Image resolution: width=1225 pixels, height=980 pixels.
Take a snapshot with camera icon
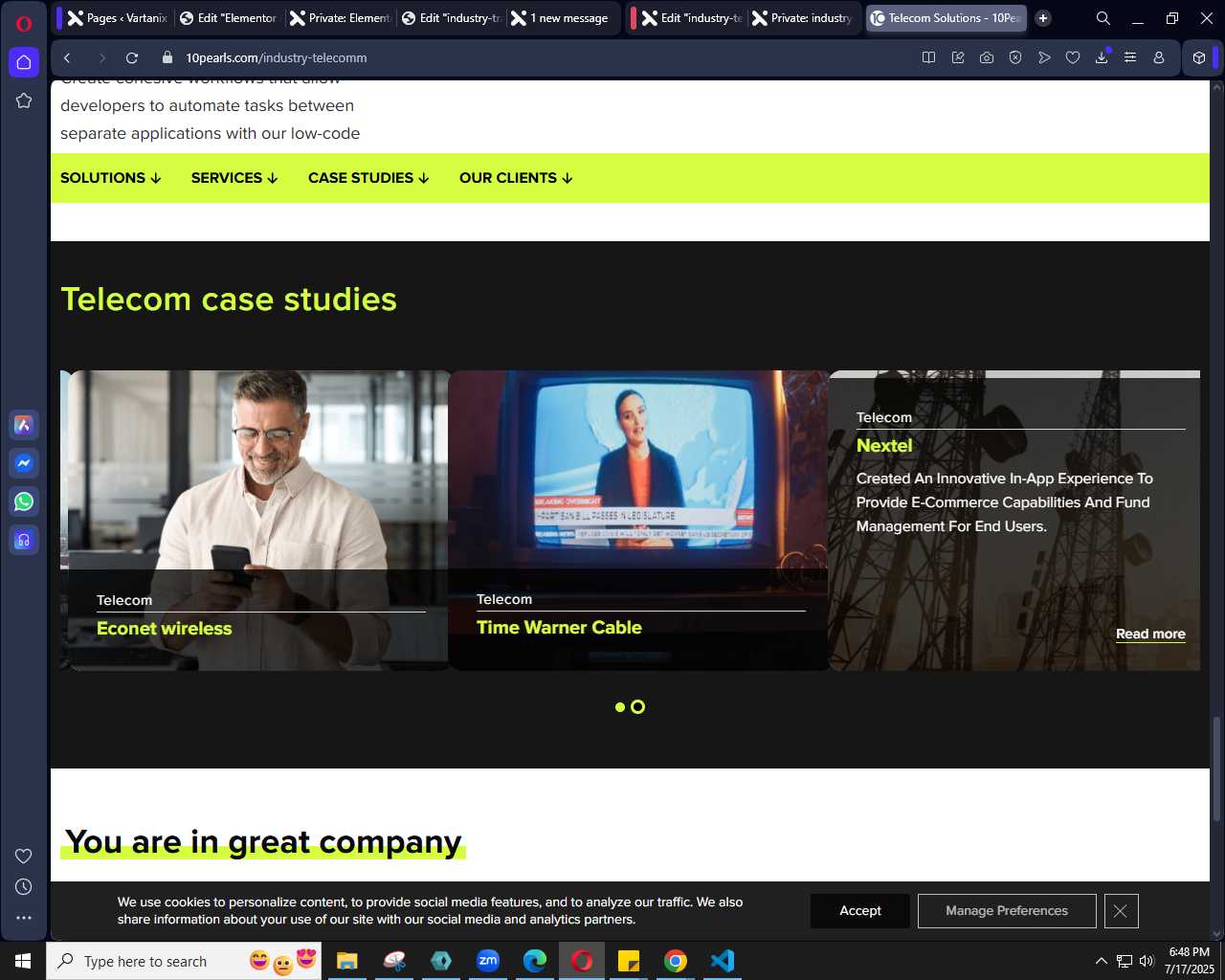(x=987, y=57)
